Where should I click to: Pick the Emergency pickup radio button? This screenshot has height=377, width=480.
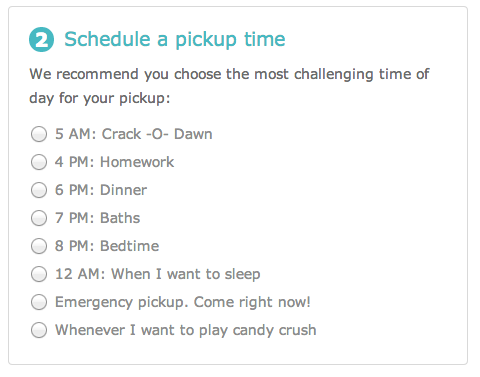pos(39,302)
